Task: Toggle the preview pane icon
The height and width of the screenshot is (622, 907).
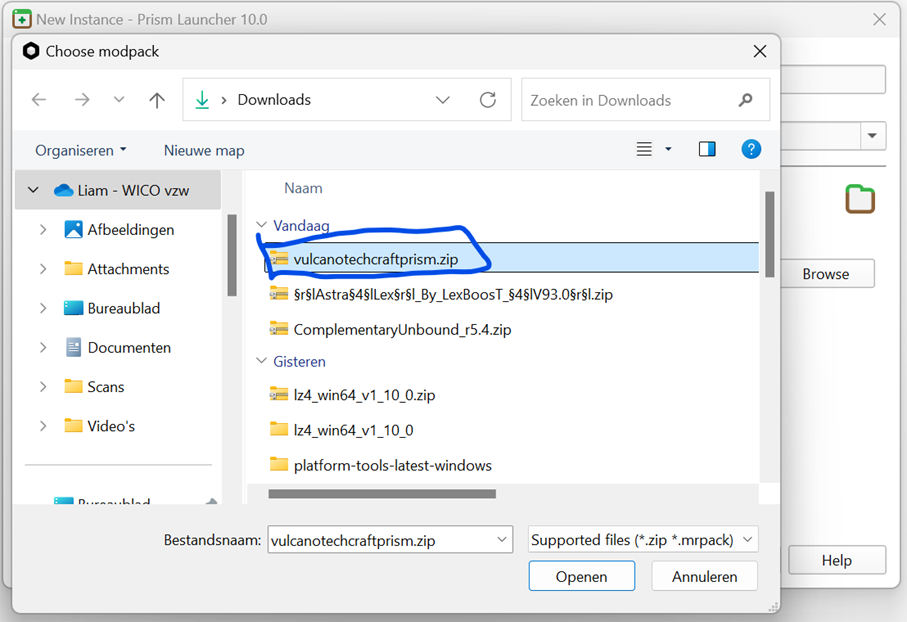Action: pyautogui.click(x=707, y=150)
